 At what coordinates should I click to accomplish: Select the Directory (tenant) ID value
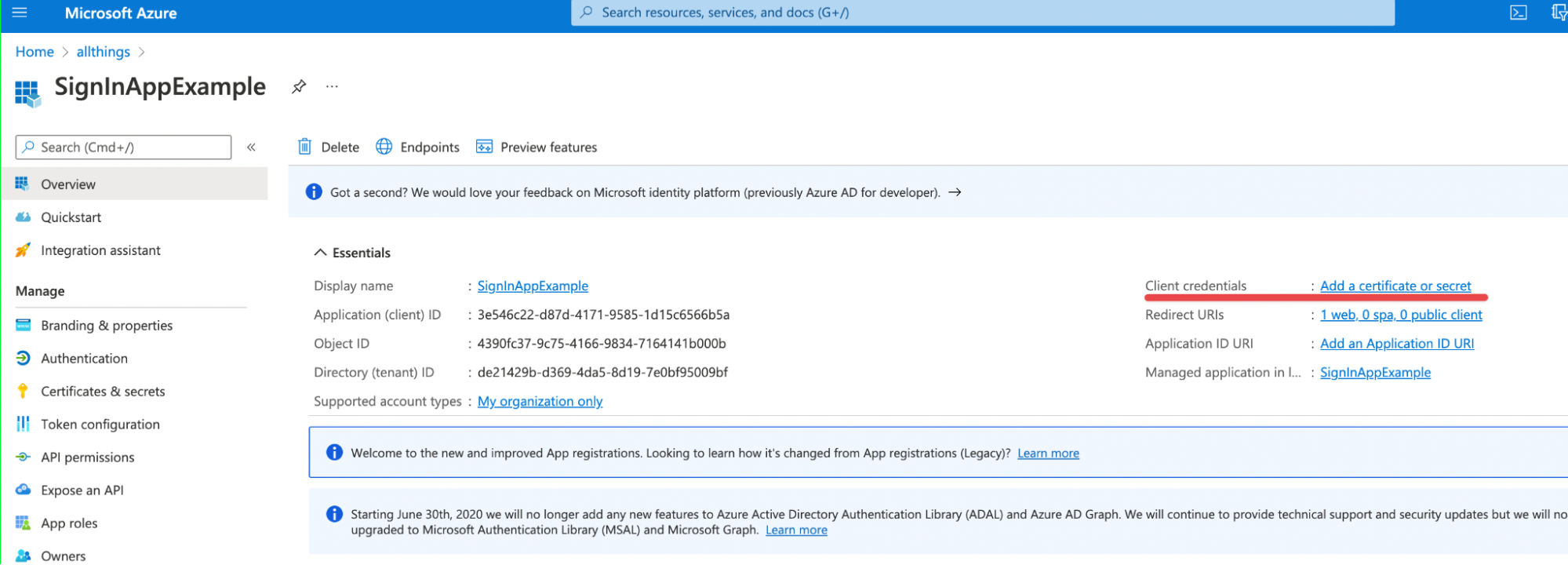[x=602, y=372]
